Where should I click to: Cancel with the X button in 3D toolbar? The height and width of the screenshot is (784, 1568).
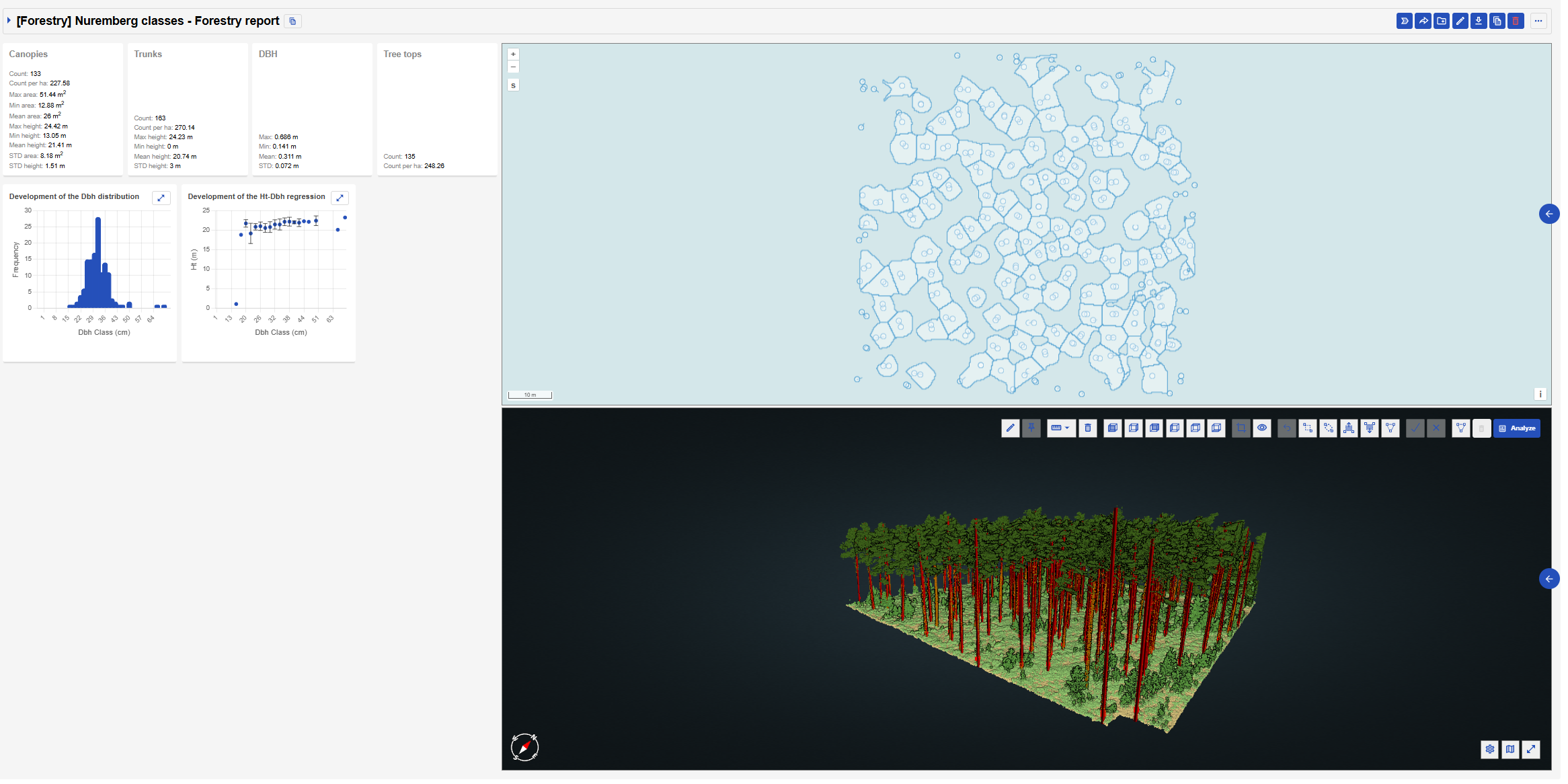pos(1436,428)
